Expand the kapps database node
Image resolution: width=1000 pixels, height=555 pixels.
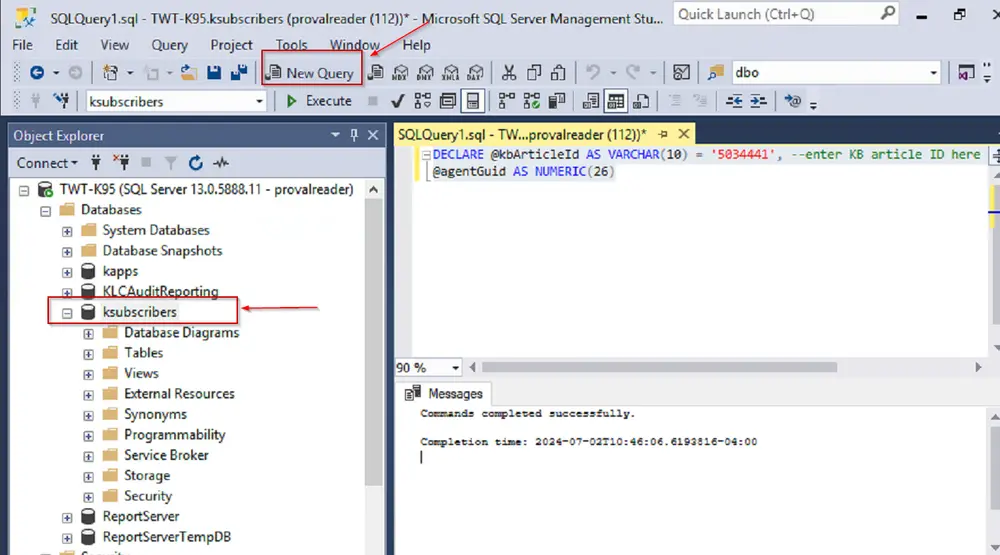[67, 272]
